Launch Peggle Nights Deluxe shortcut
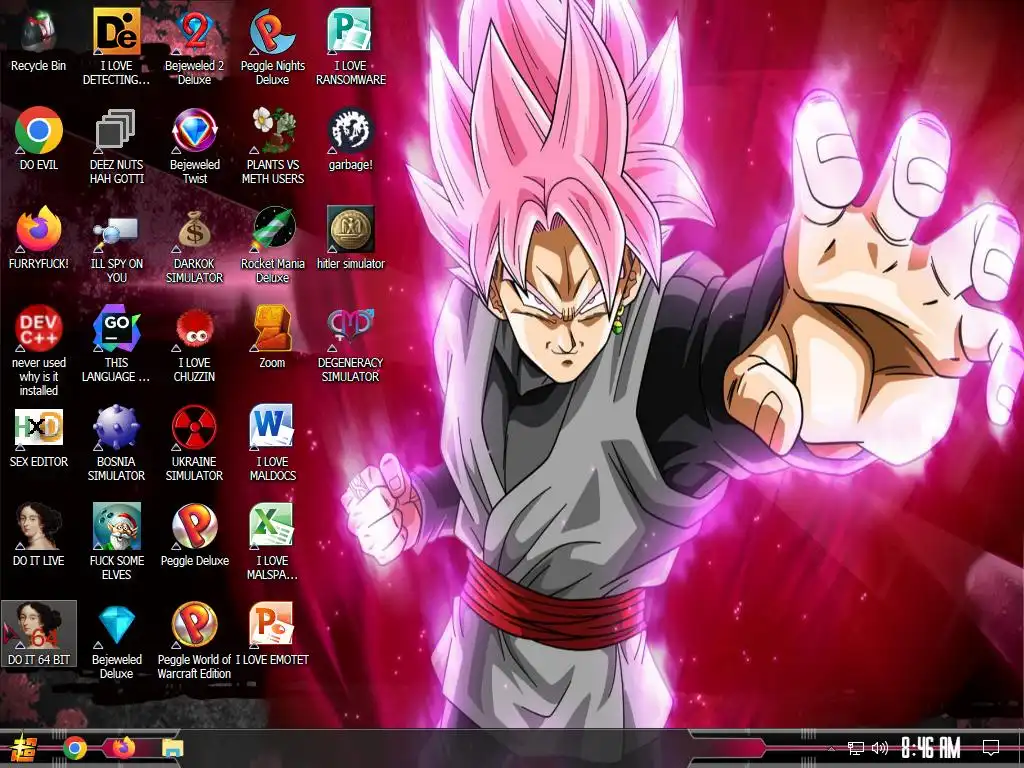The image size is (1024, 768). [x=272, y=47]
